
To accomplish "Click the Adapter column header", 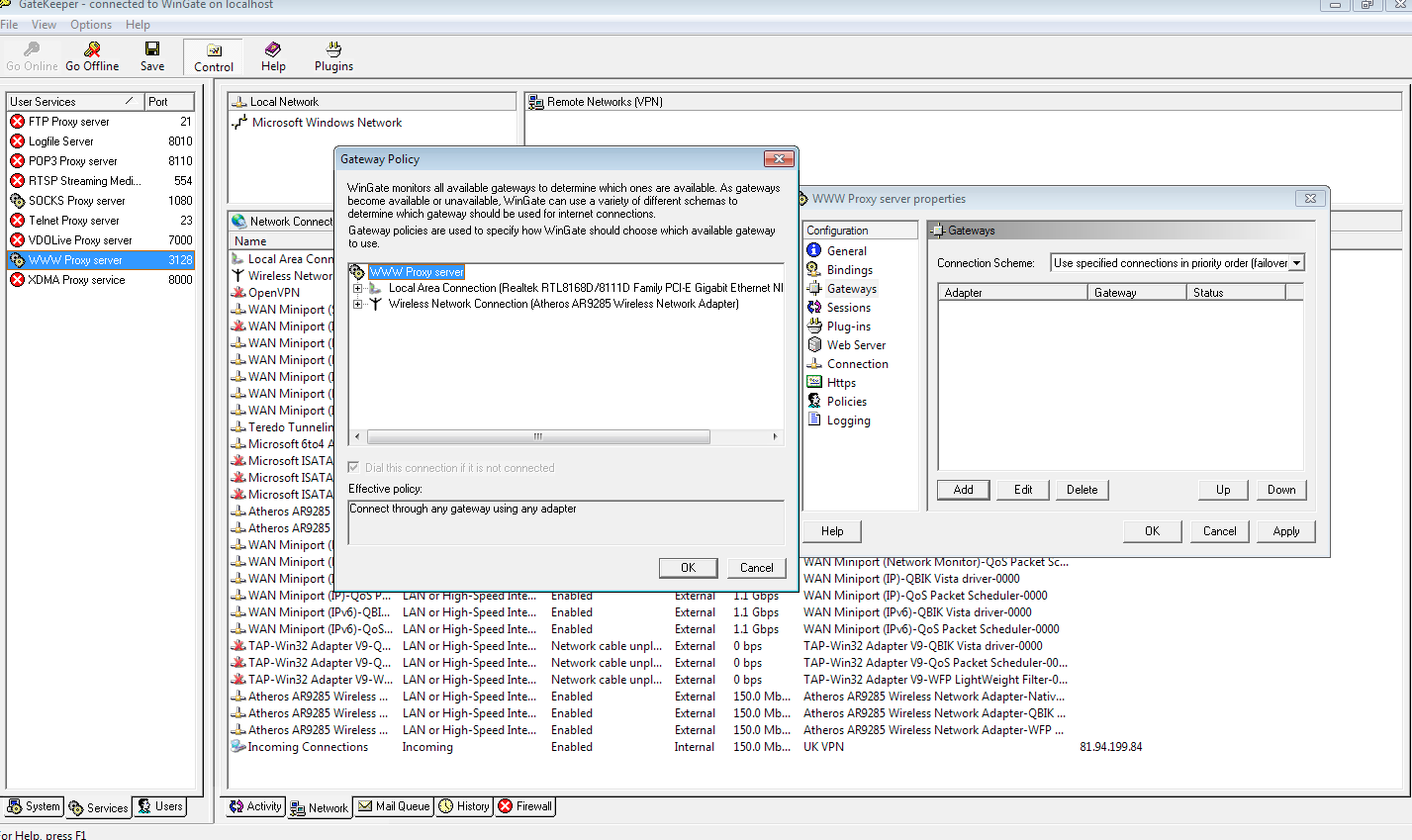I will [x=1013, y=293].
